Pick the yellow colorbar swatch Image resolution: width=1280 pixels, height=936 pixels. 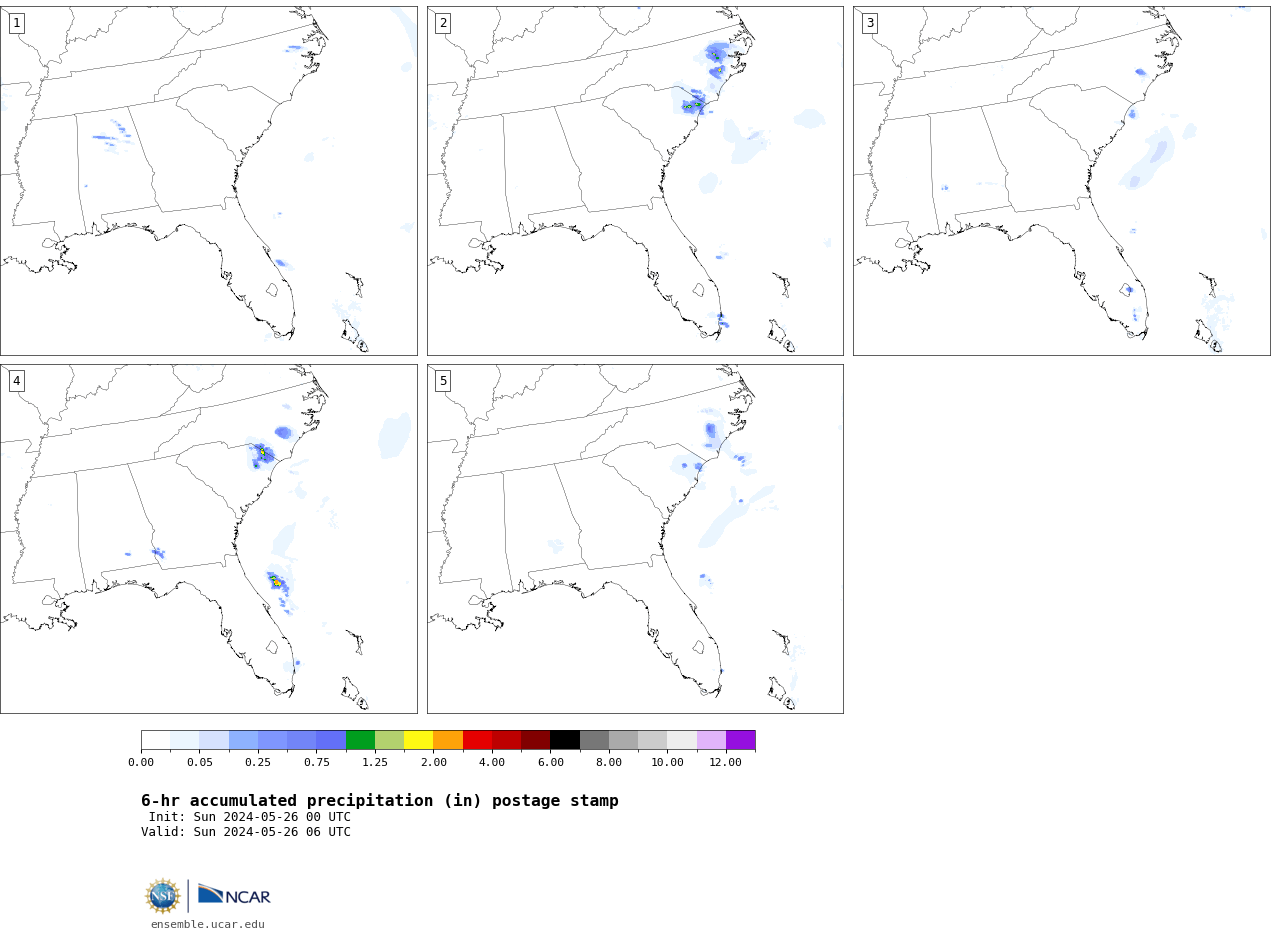pyautogui.click(x=419, y=740)
